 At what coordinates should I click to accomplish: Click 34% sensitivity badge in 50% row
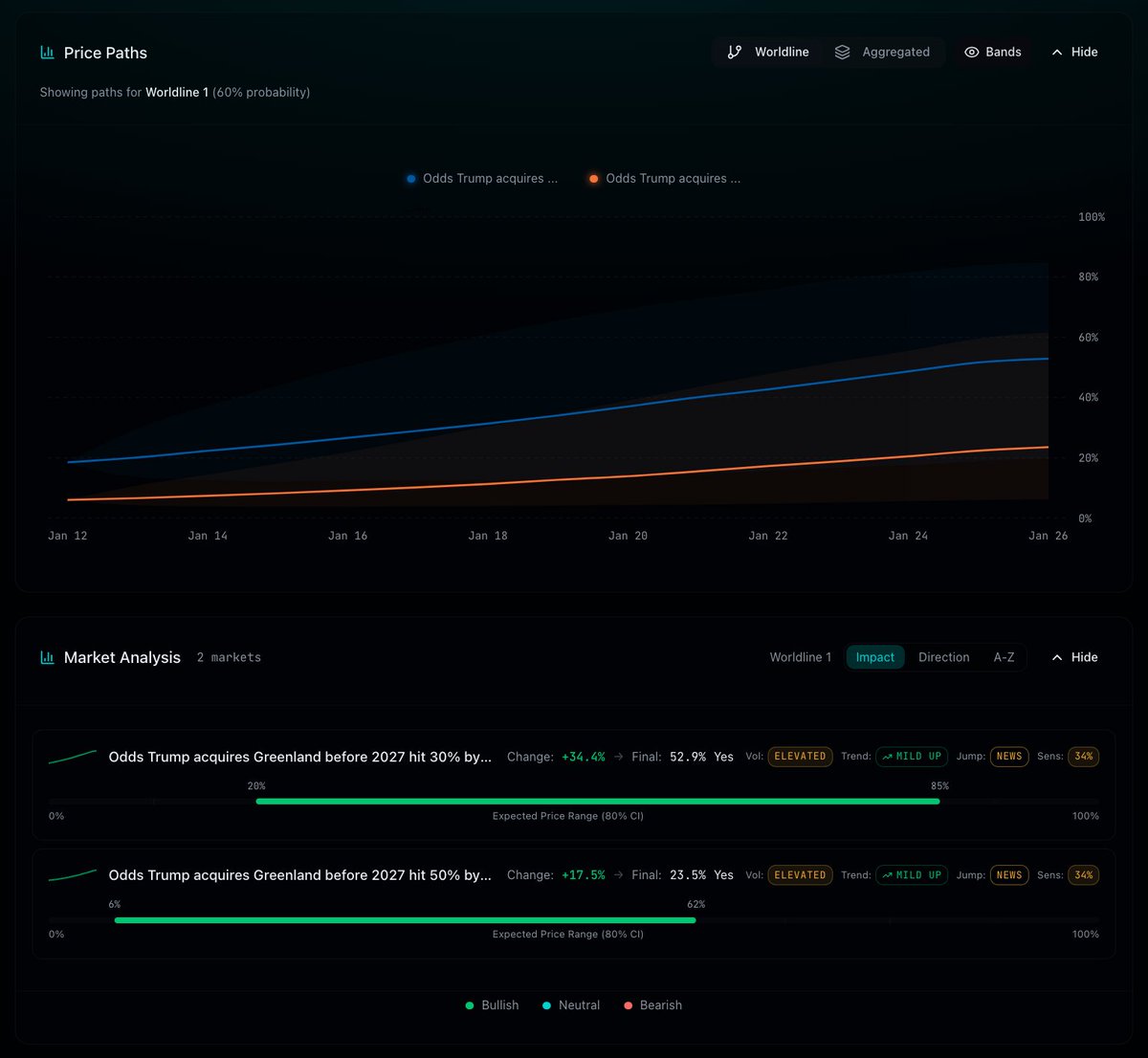(1083, 875)
